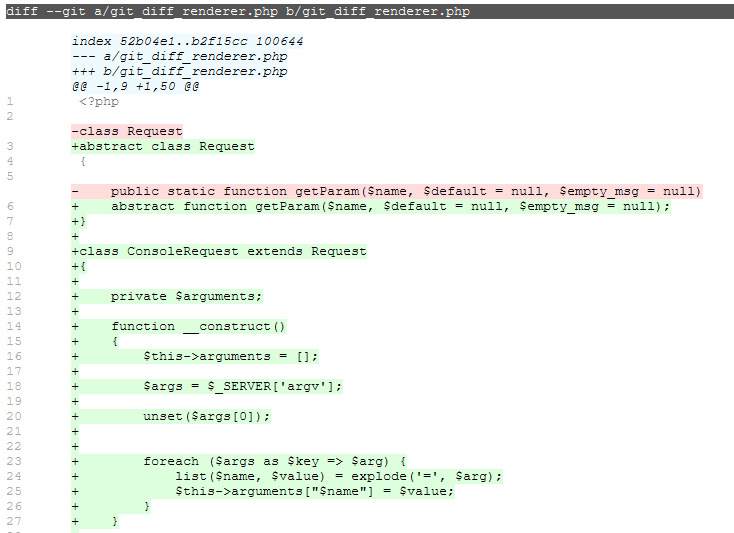This screenshot has height=533, width=734.
Task: Click line number 6 in the gutter
Action: point(10,206)
